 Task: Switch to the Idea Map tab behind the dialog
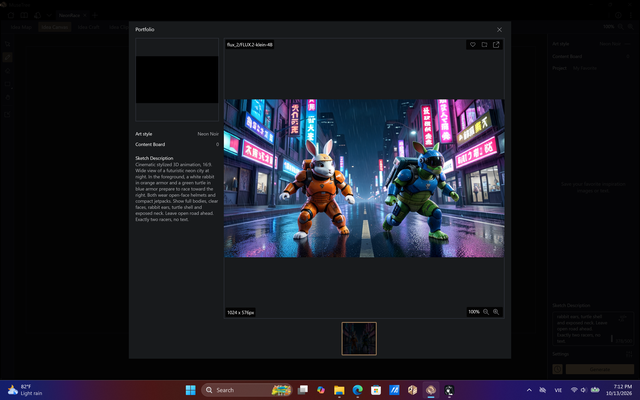click(x=21, y=27)
